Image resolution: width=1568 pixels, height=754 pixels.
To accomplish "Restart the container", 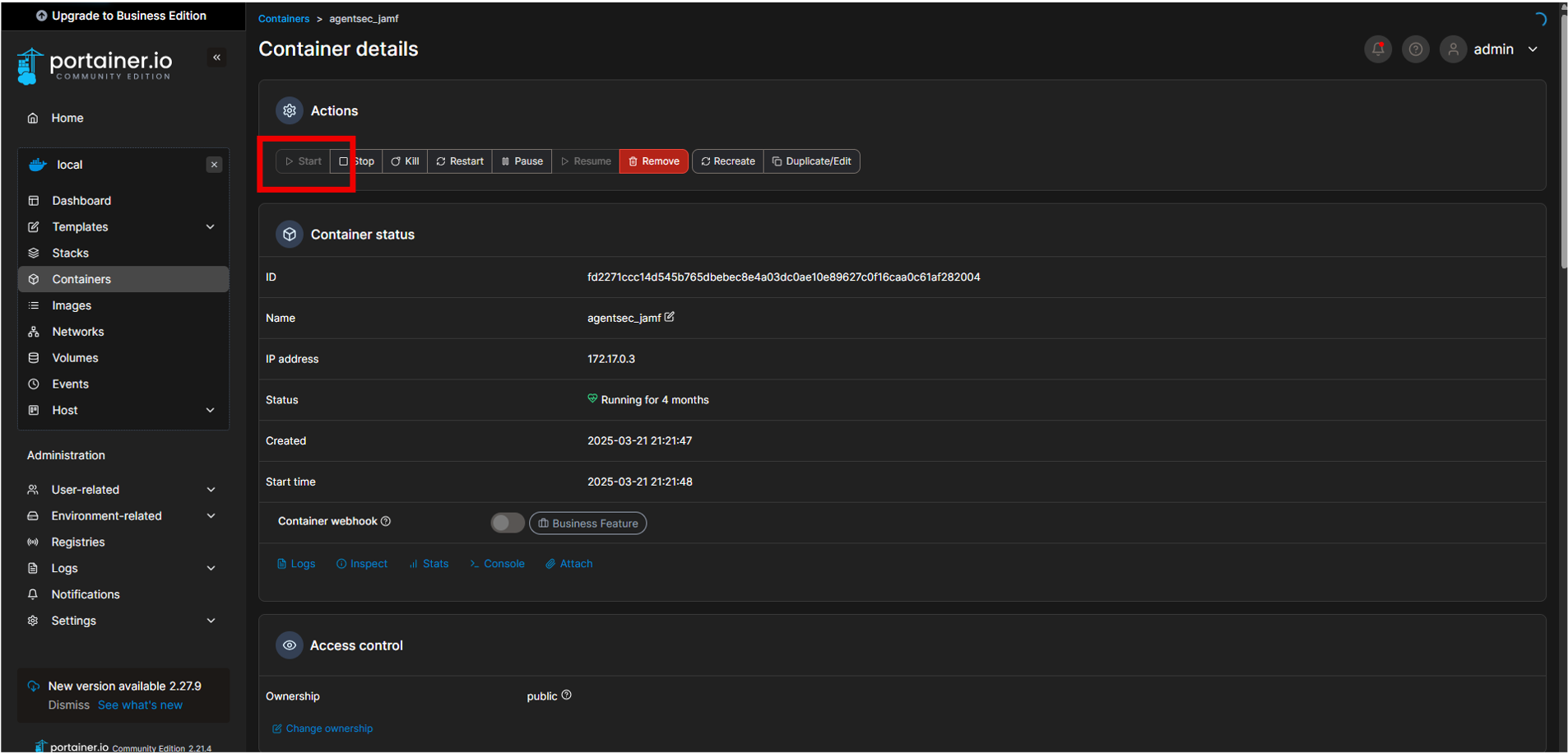I will (460, 161).
